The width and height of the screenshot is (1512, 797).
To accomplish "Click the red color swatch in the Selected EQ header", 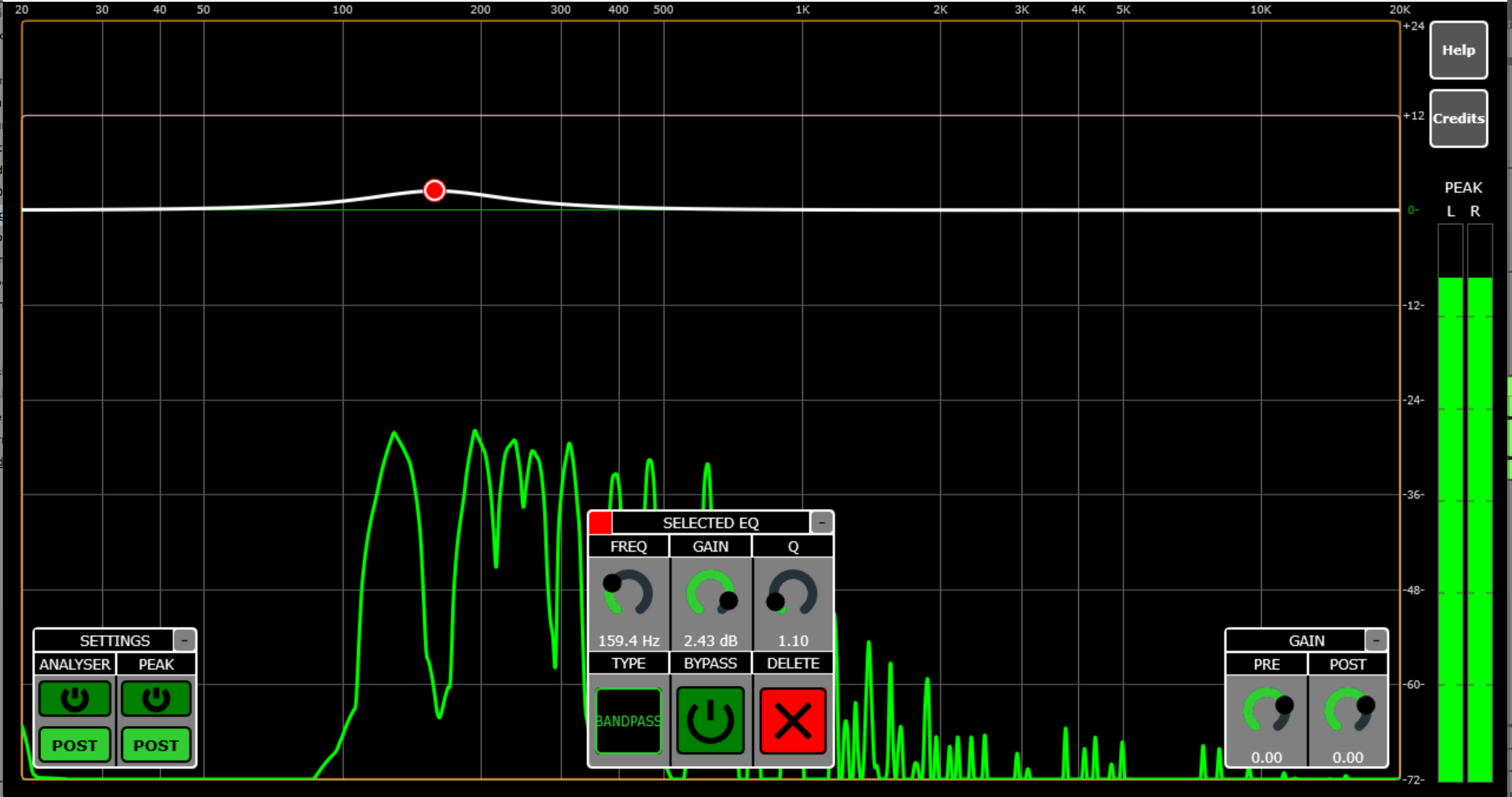I will (600, 523).
